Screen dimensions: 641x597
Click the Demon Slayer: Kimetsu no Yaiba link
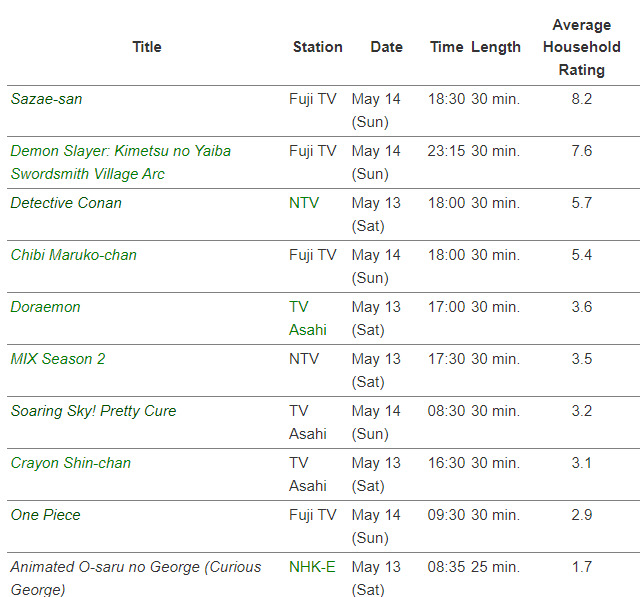pyautogui.click(x=120, y=151)
